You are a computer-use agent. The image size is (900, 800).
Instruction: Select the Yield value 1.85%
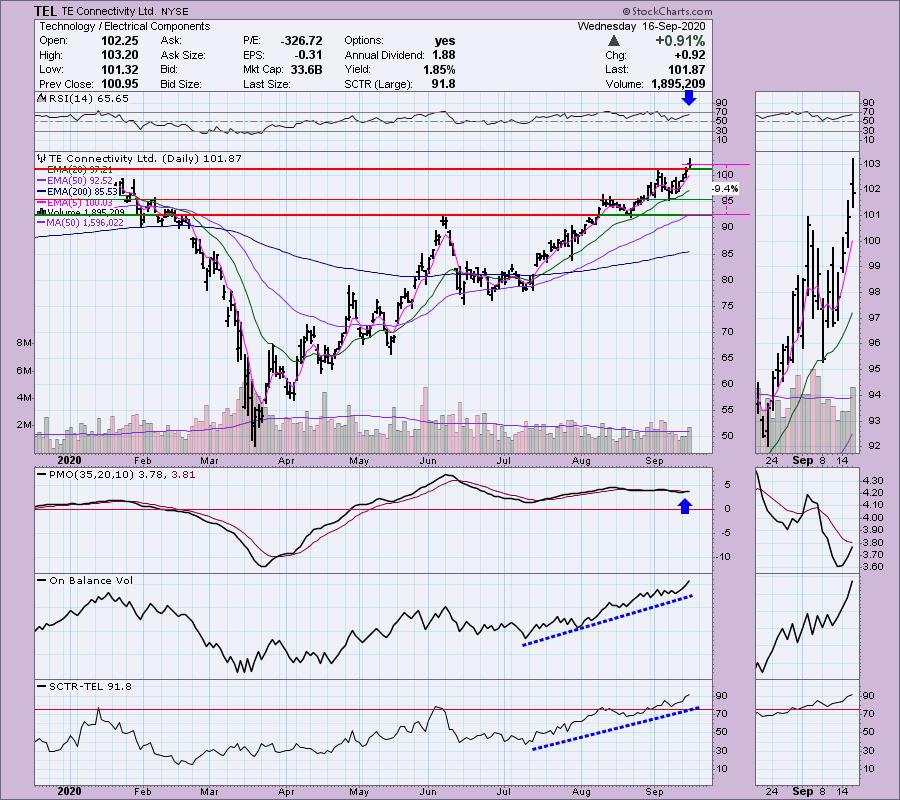click(440, 69)
